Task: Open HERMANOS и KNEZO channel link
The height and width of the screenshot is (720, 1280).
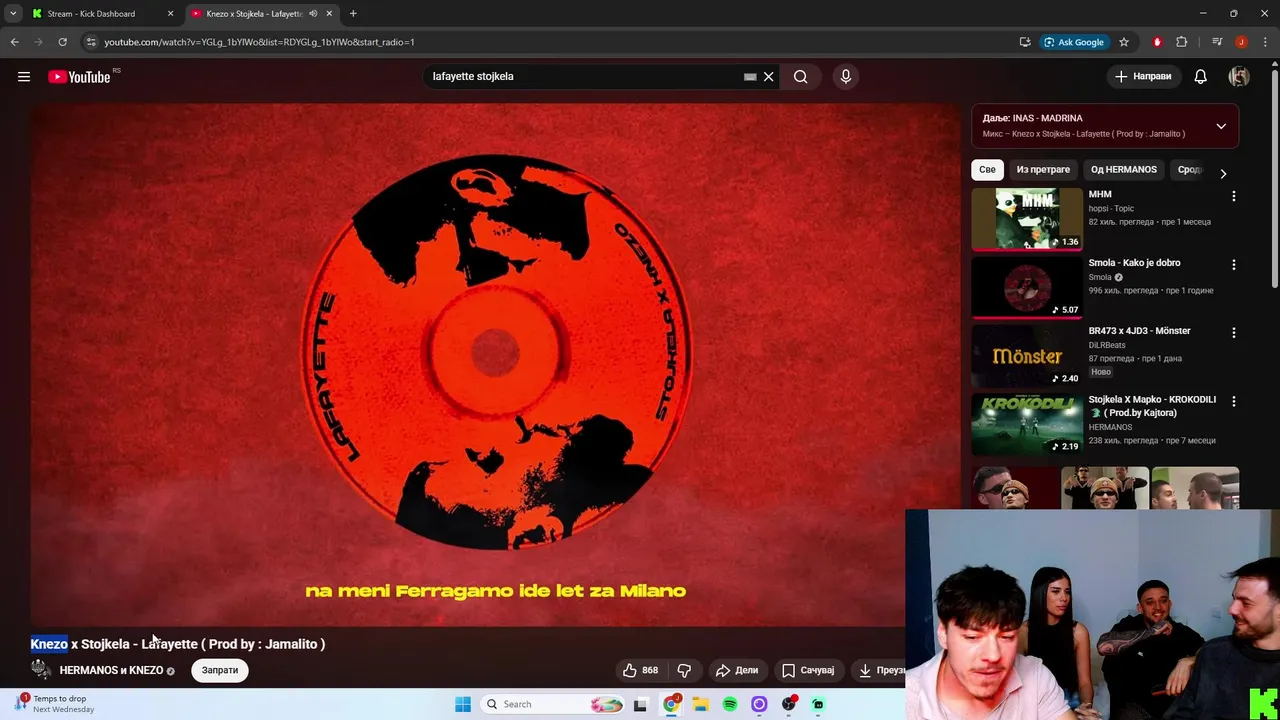Action: click(x=111, y=670)
